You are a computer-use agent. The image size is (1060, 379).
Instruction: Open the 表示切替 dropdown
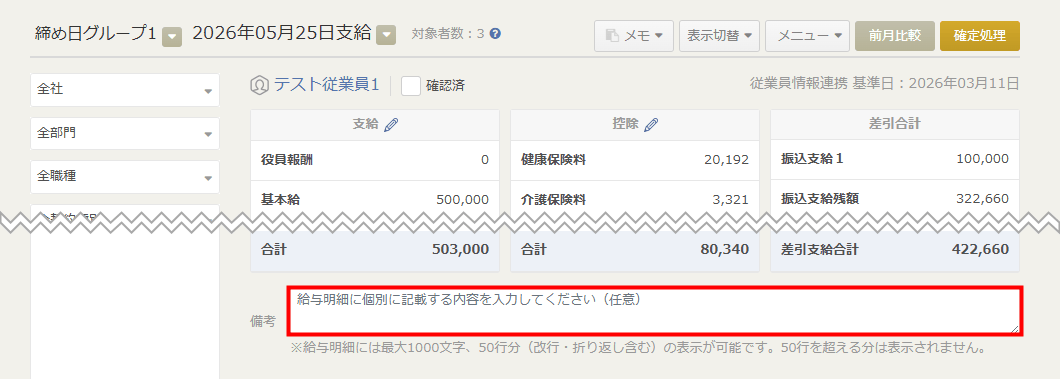click(719, 36)
